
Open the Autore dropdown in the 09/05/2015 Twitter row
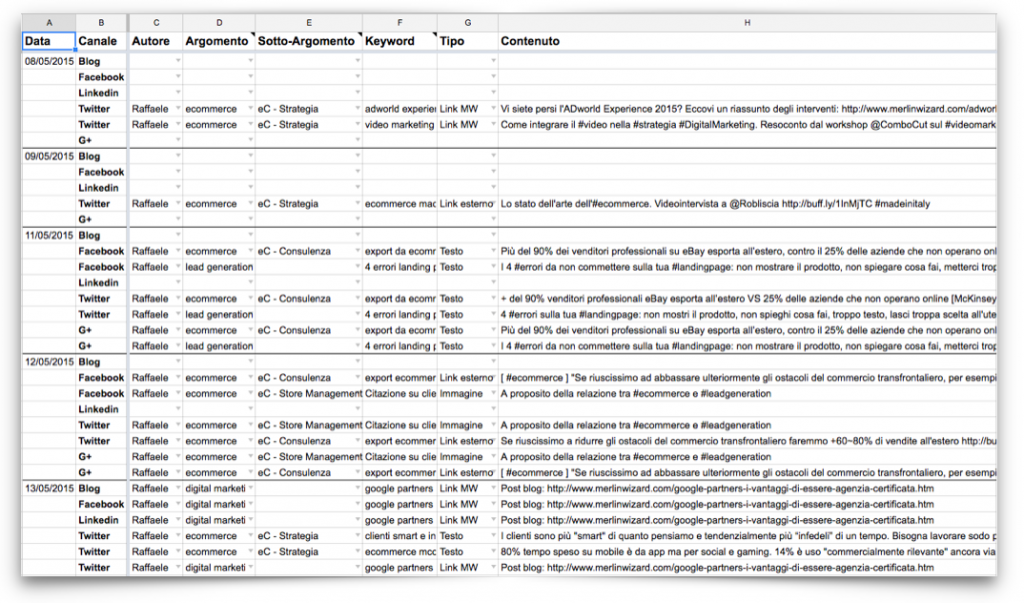(177, 204)
